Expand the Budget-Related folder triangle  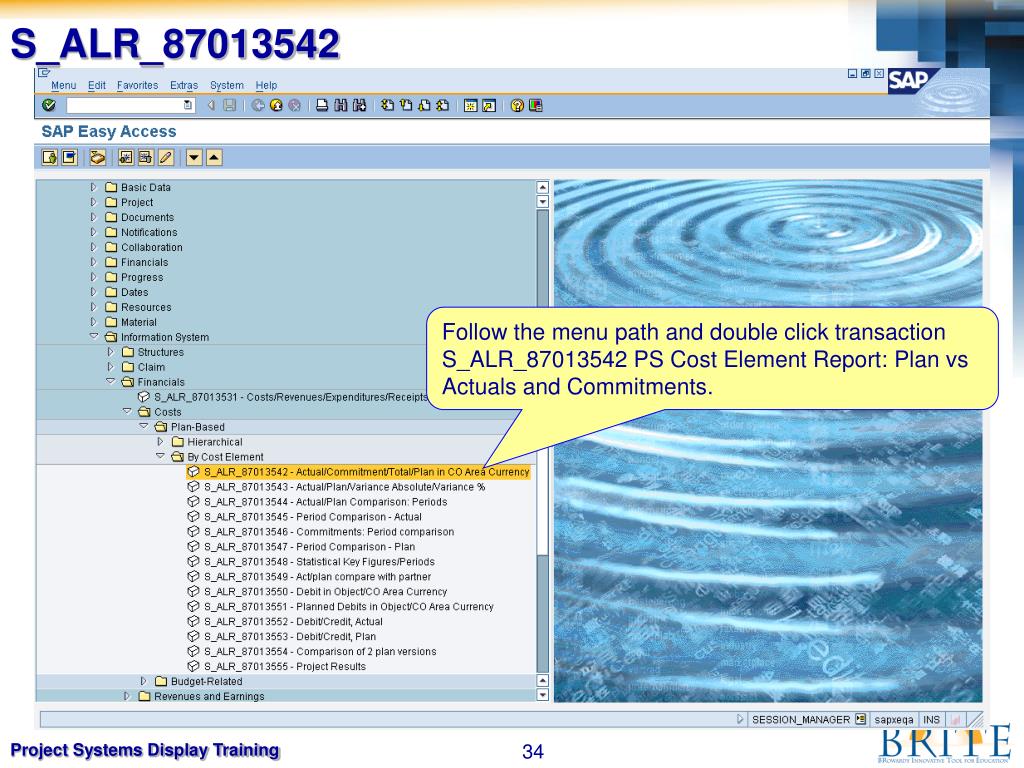point(144,681)
